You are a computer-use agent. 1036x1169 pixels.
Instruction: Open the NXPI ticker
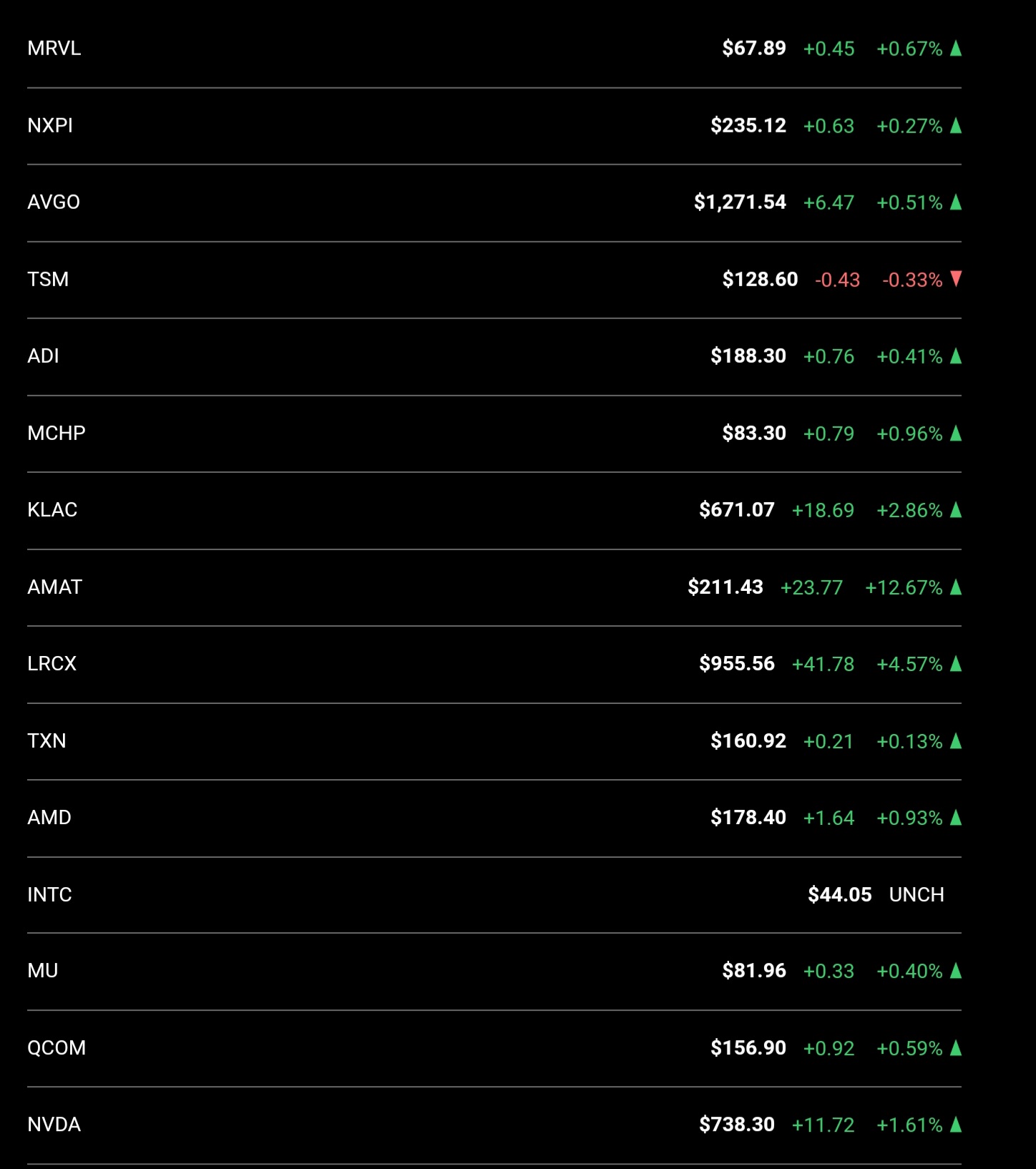tap(50, 126)
